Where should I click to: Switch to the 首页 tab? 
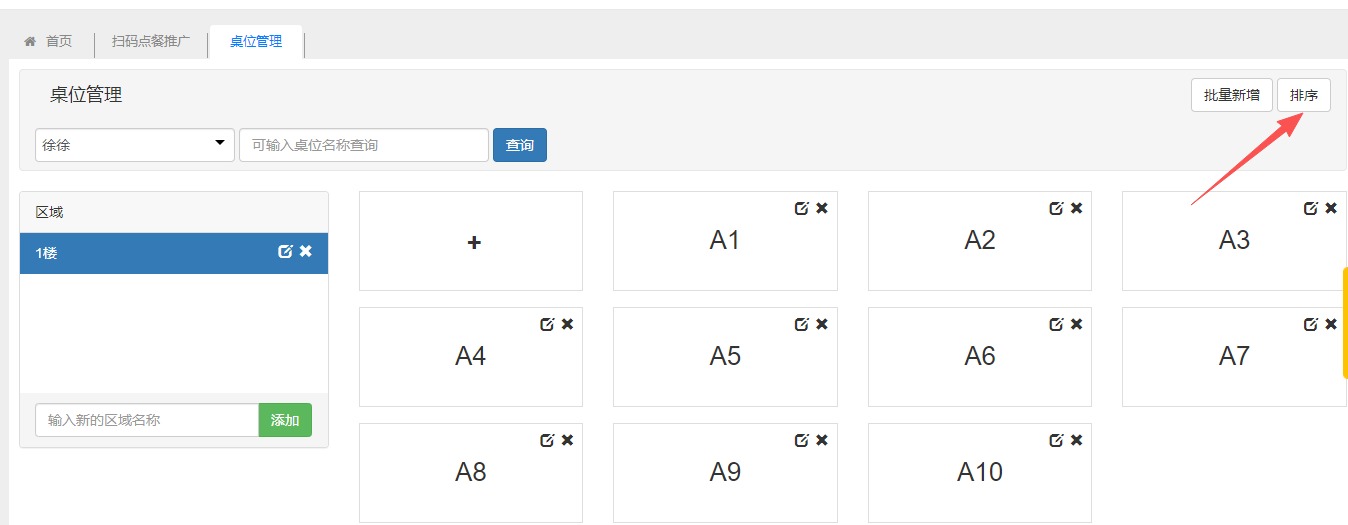tap(49, 41)
